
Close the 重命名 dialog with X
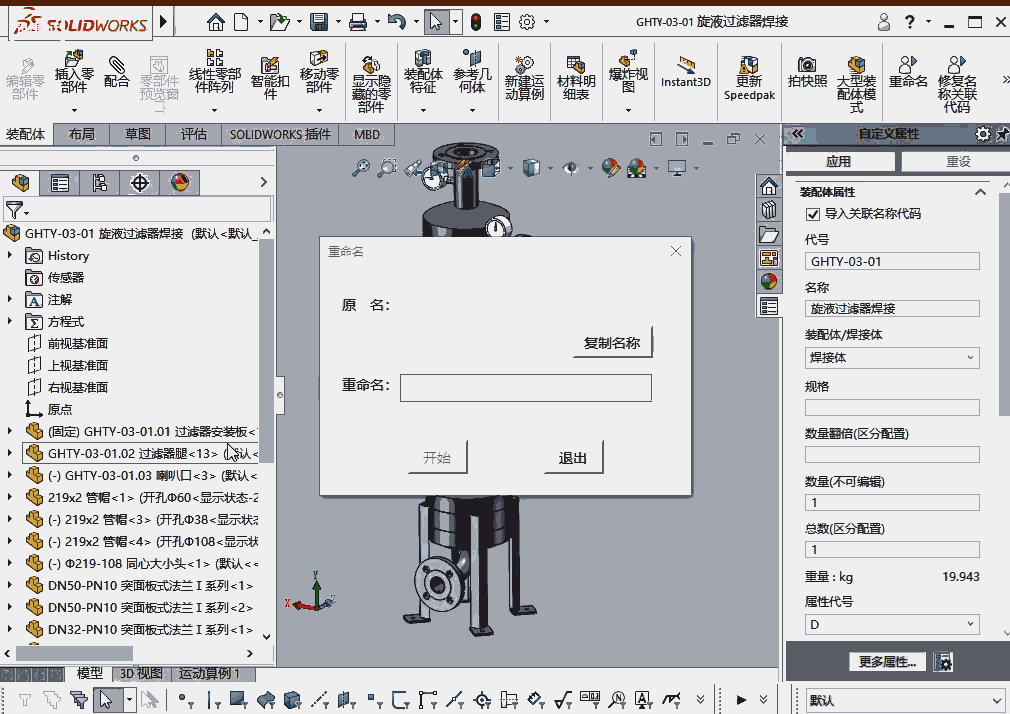click(x=676, y=251)
